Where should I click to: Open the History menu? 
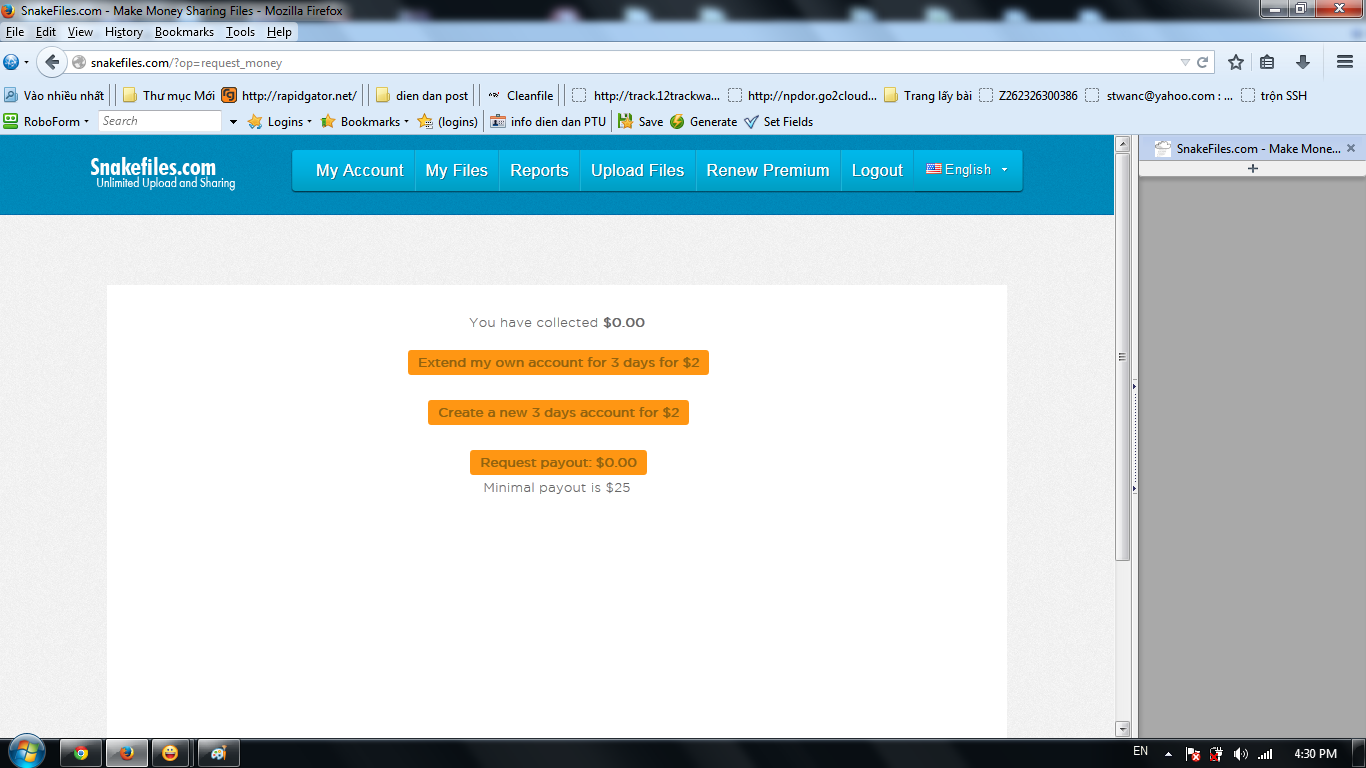124,32
